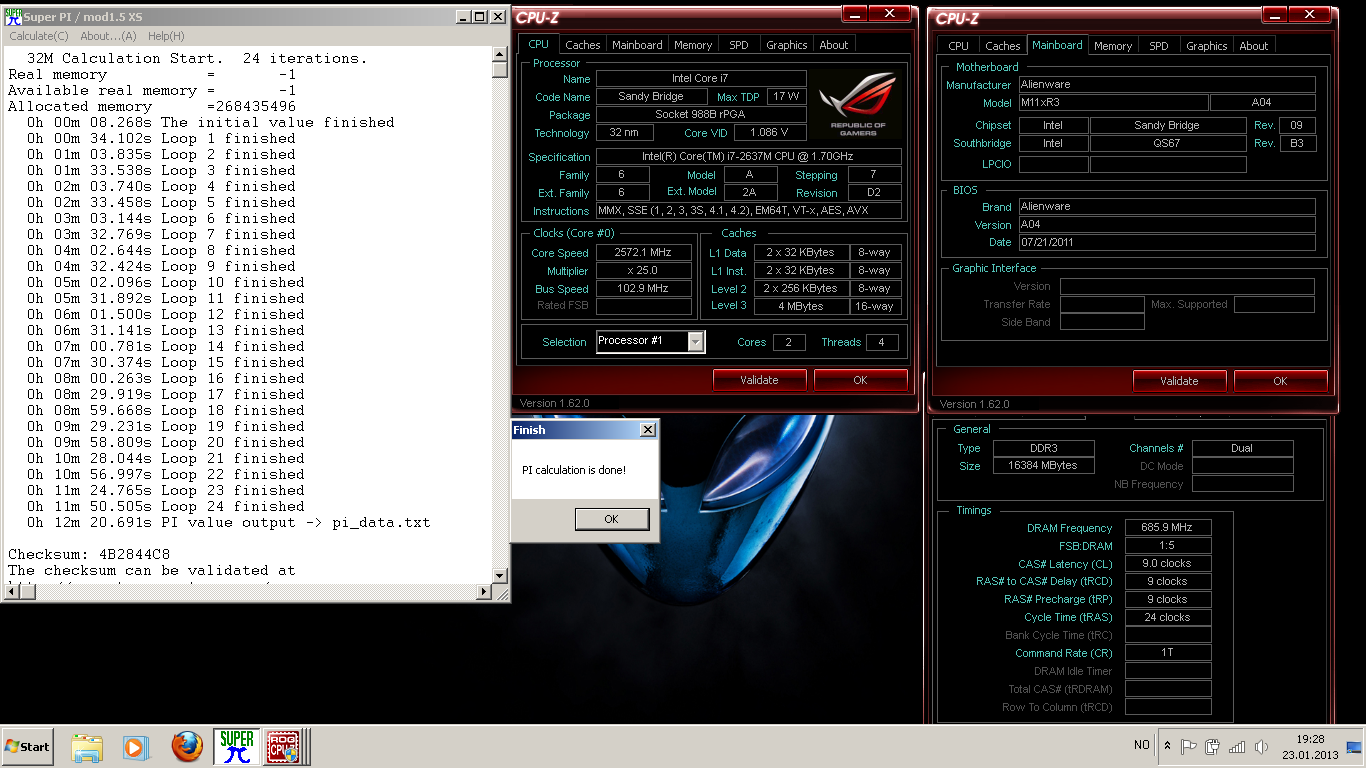Open Windows Explorer from the taskbar

click(88, 747)
